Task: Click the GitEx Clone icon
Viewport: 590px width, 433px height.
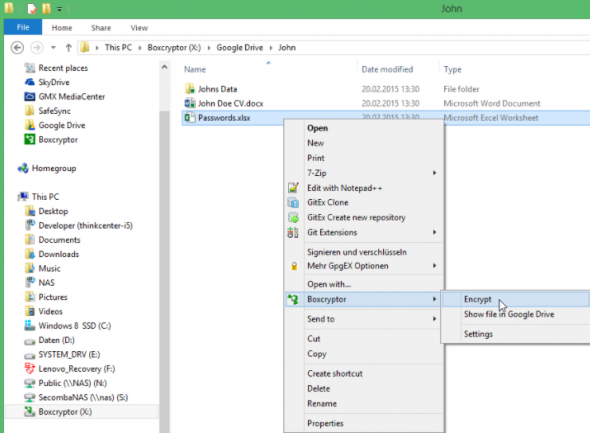Action: pos(293,202)
